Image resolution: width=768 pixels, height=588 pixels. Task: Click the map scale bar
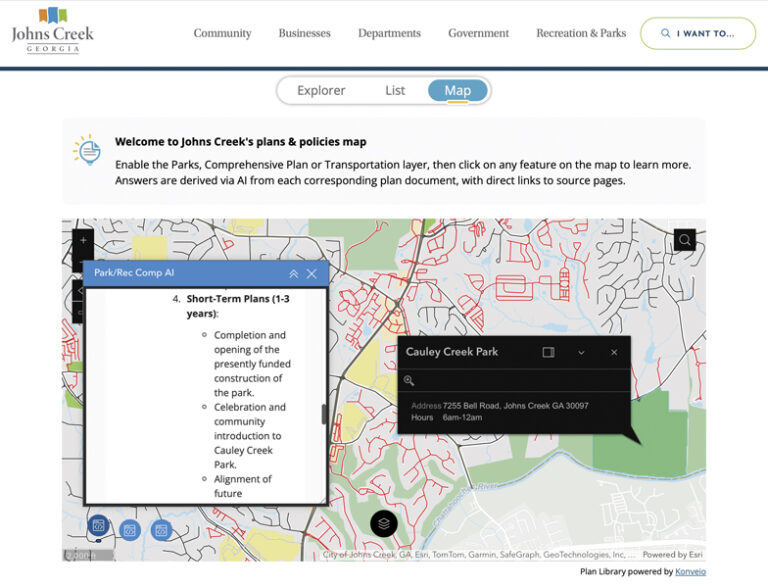[x=89, y=555]
